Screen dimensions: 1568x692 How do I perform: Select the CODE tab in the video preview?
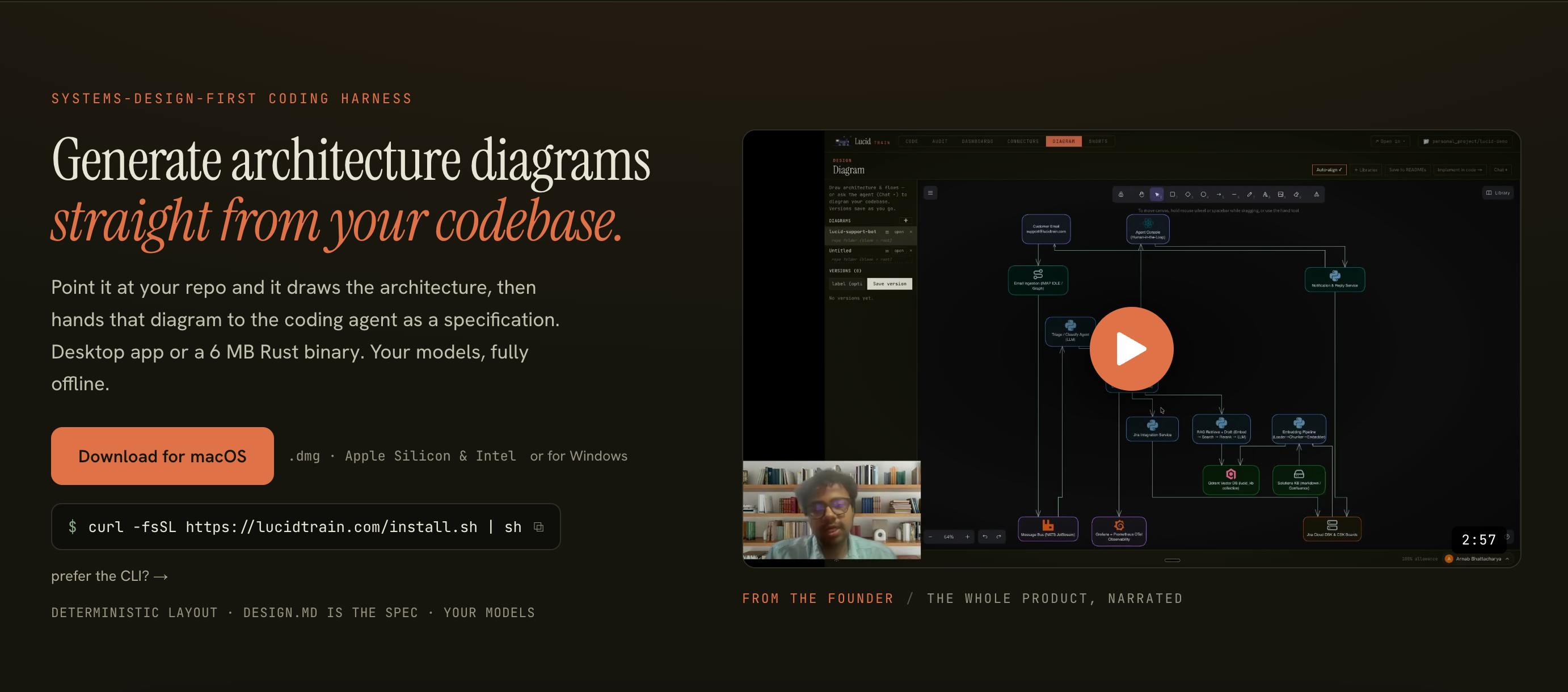click(911, 141)
